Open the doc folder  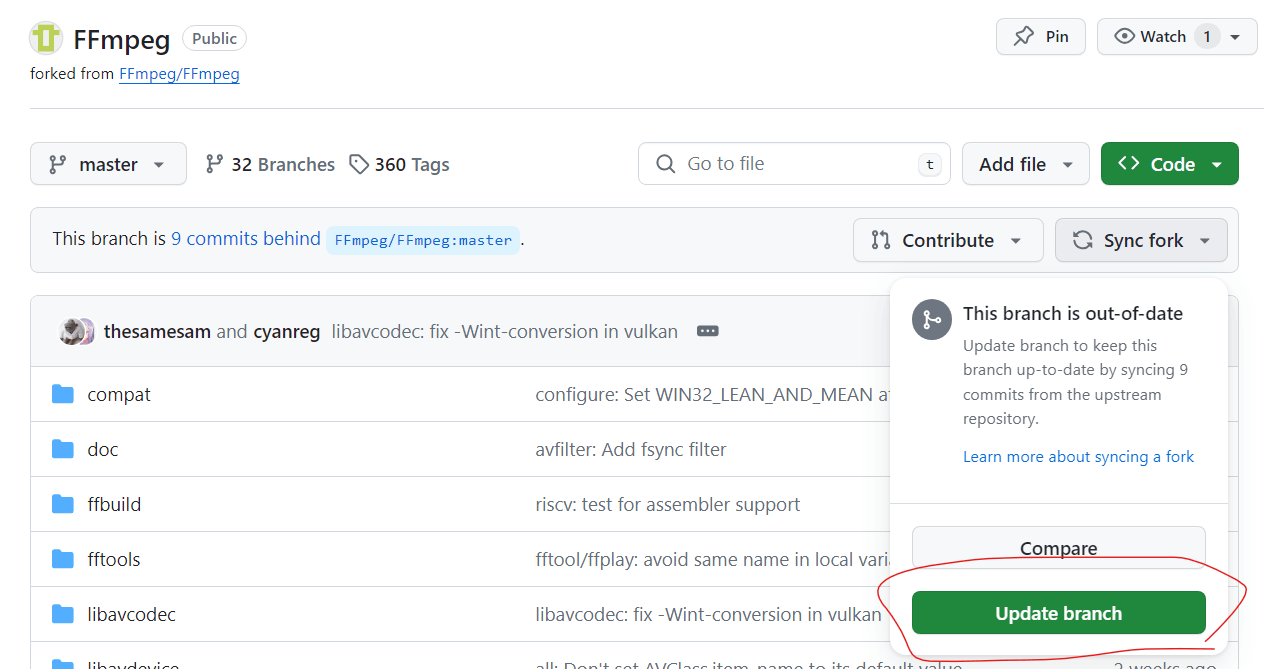103,449
